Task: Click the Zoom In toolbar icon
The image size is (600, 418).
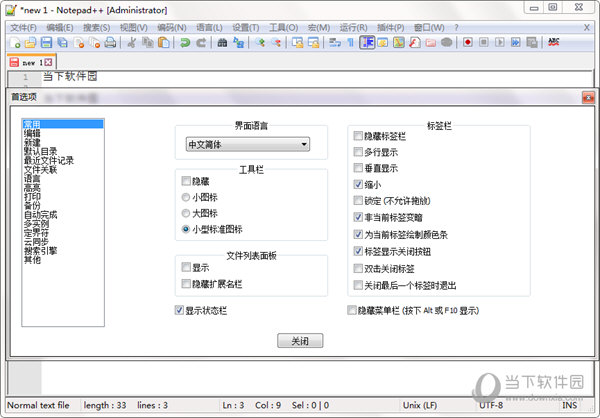Action: [x=260, y=42]
